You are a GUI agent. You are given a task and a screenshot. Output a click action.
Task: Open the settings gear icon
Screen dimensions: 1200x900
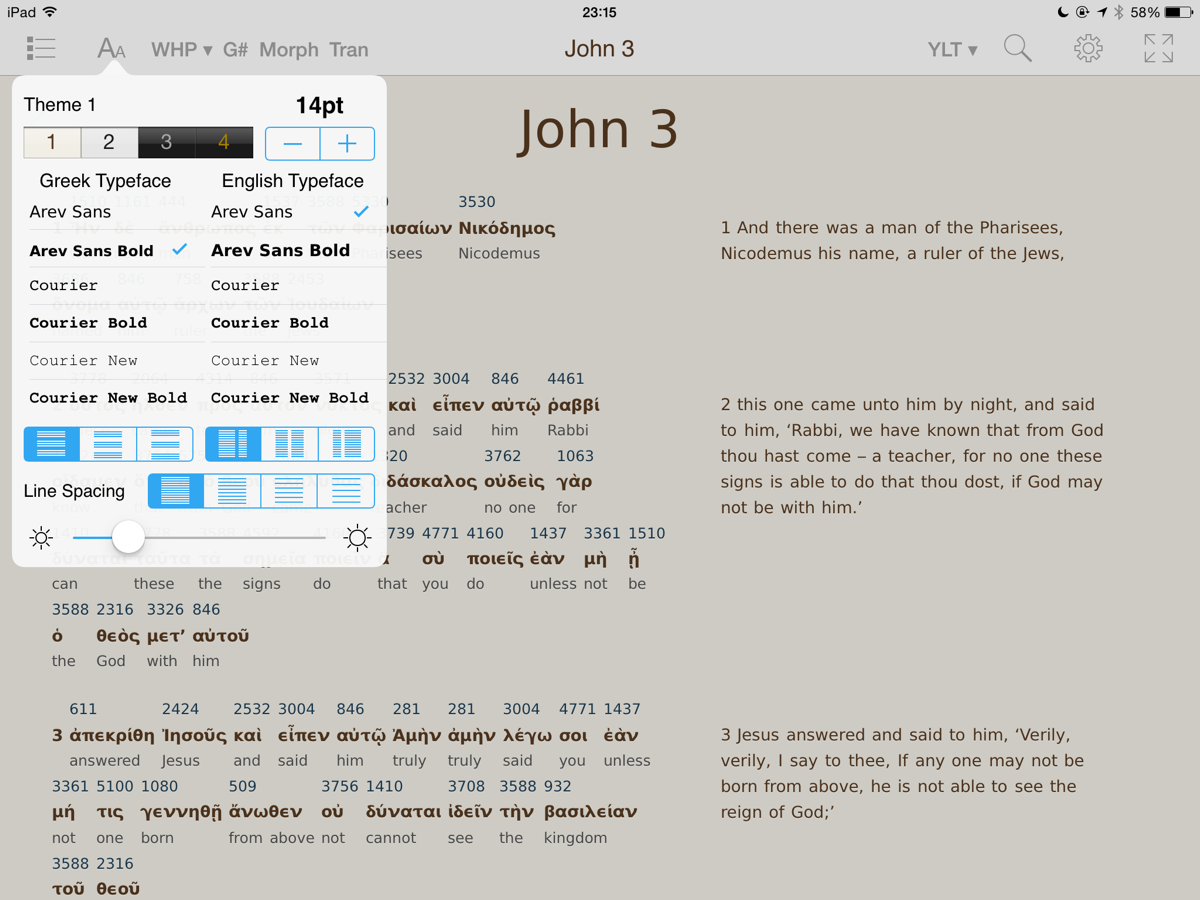[1088, 48]
